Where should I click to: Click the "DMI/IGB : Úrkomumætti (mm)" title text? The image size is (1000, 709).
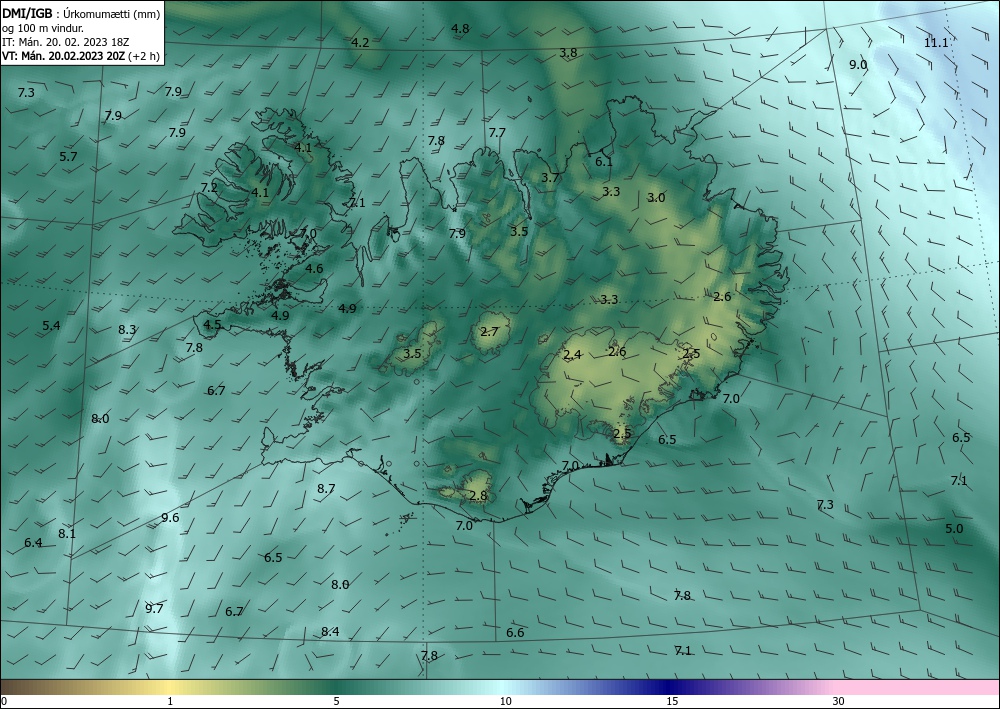tap(81, 14)
